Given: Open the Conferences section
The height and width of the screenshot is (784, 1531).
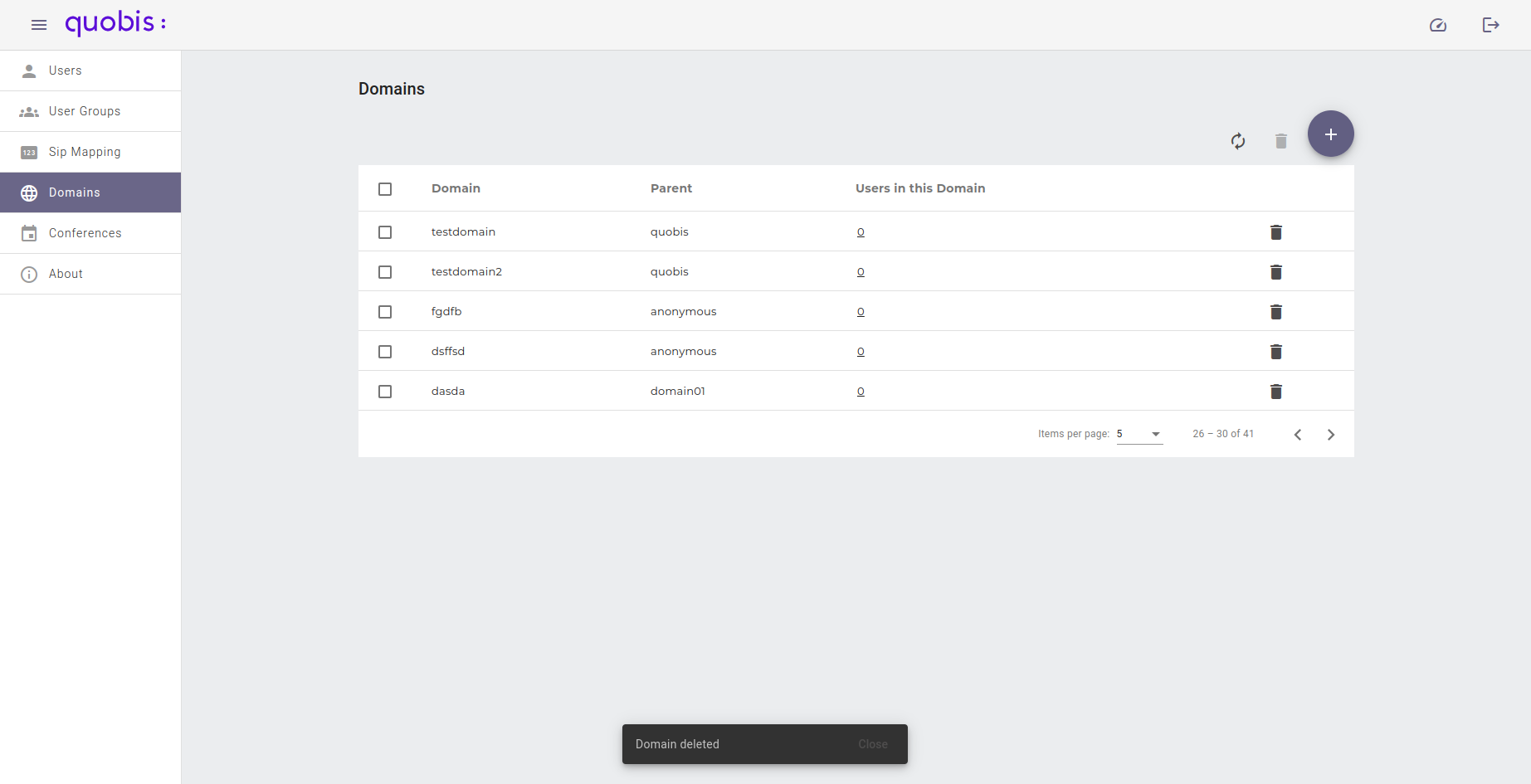Looking at the screenshot, I should click(90, 233).
